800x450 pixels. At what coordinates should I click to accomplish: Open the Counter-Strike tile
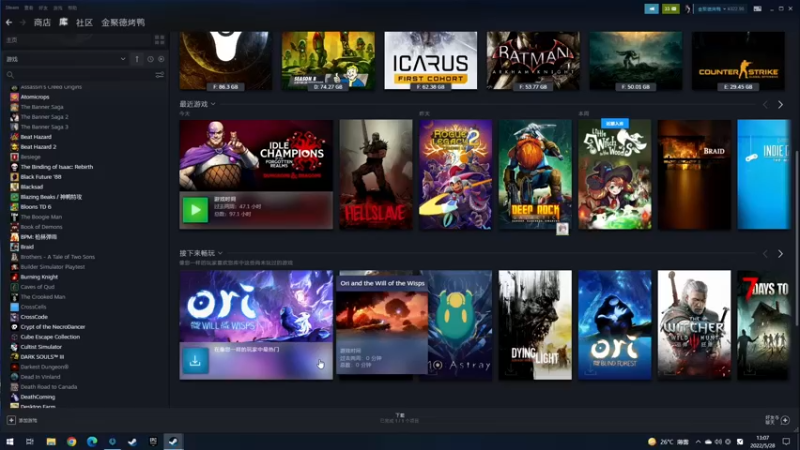(x=738, y=60)
